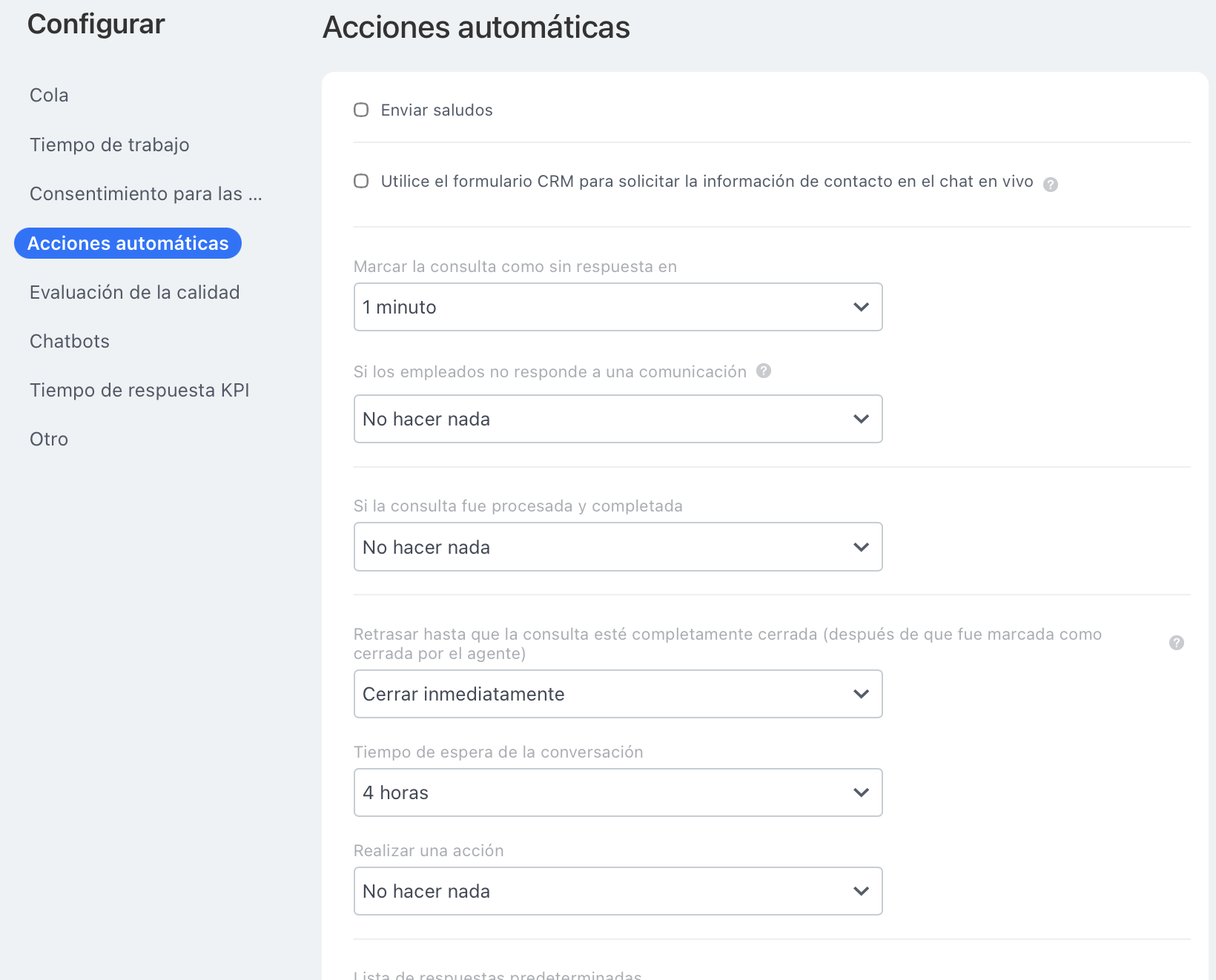Open the Cerrar inmediatamente dropdown

coord(618,694)
